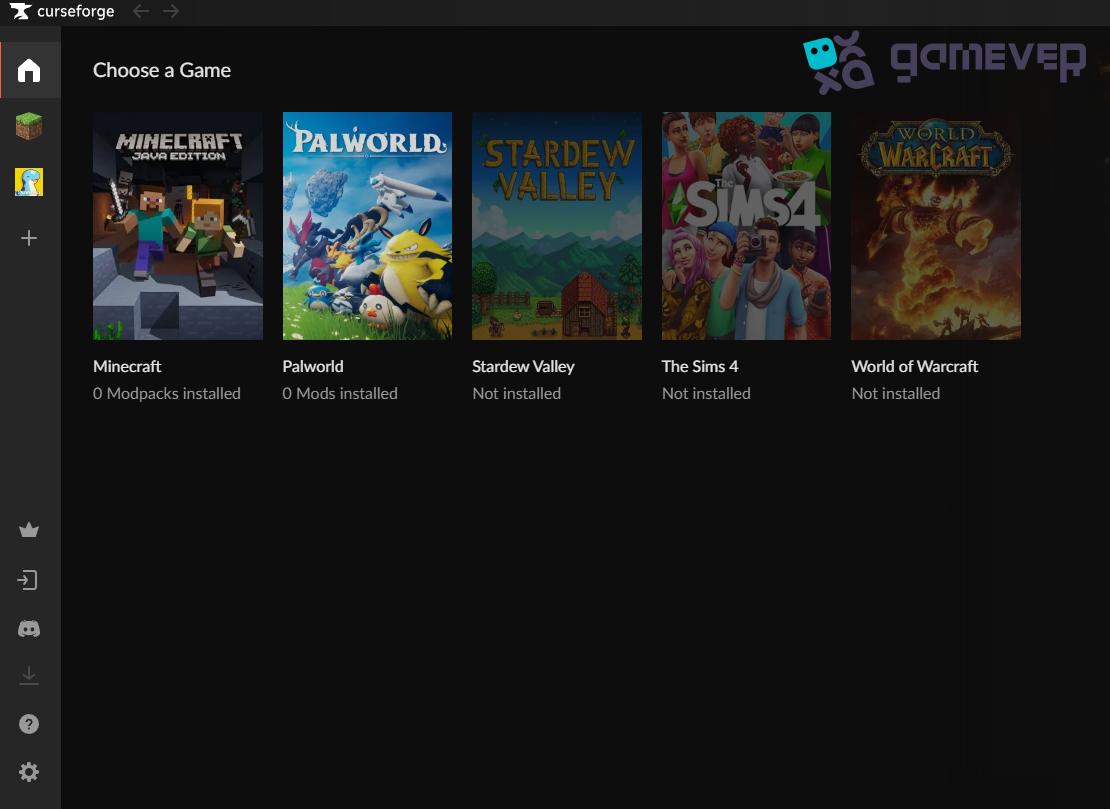Image resolution: width=1110 pixels, height=809 pixels.
Task: Click the back navigation arrow
Action: pos(140,11)
